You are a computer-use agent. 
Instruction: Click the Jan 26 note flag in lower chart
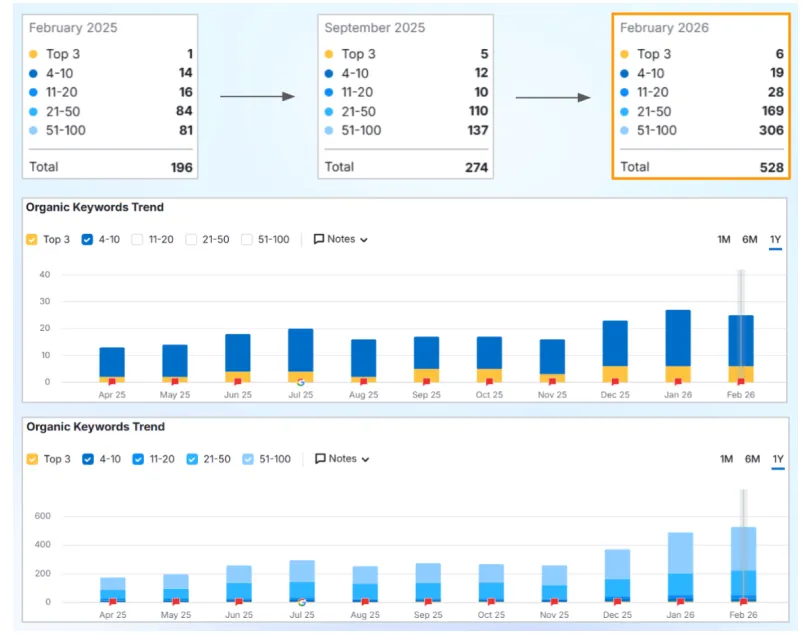(681, 602)
